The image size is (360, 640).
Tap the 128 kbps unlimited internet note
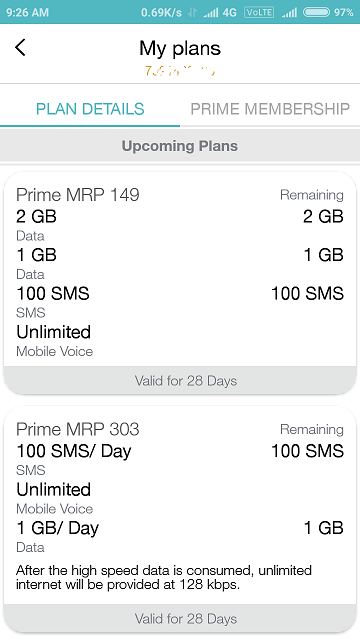click(164, 577)
